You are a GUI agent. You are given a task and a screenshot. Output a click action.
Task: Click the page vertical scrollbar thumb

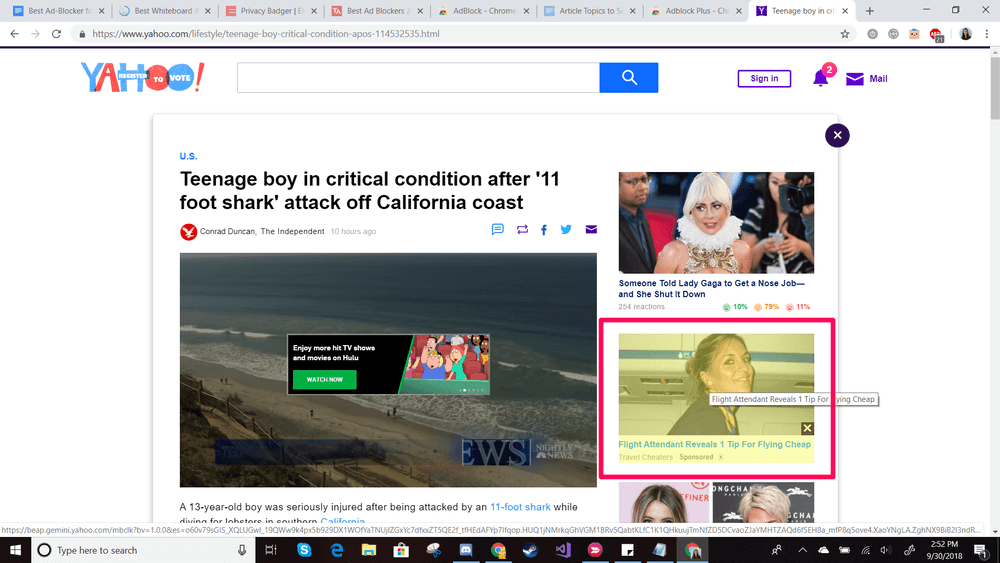(x=995, y=88)
